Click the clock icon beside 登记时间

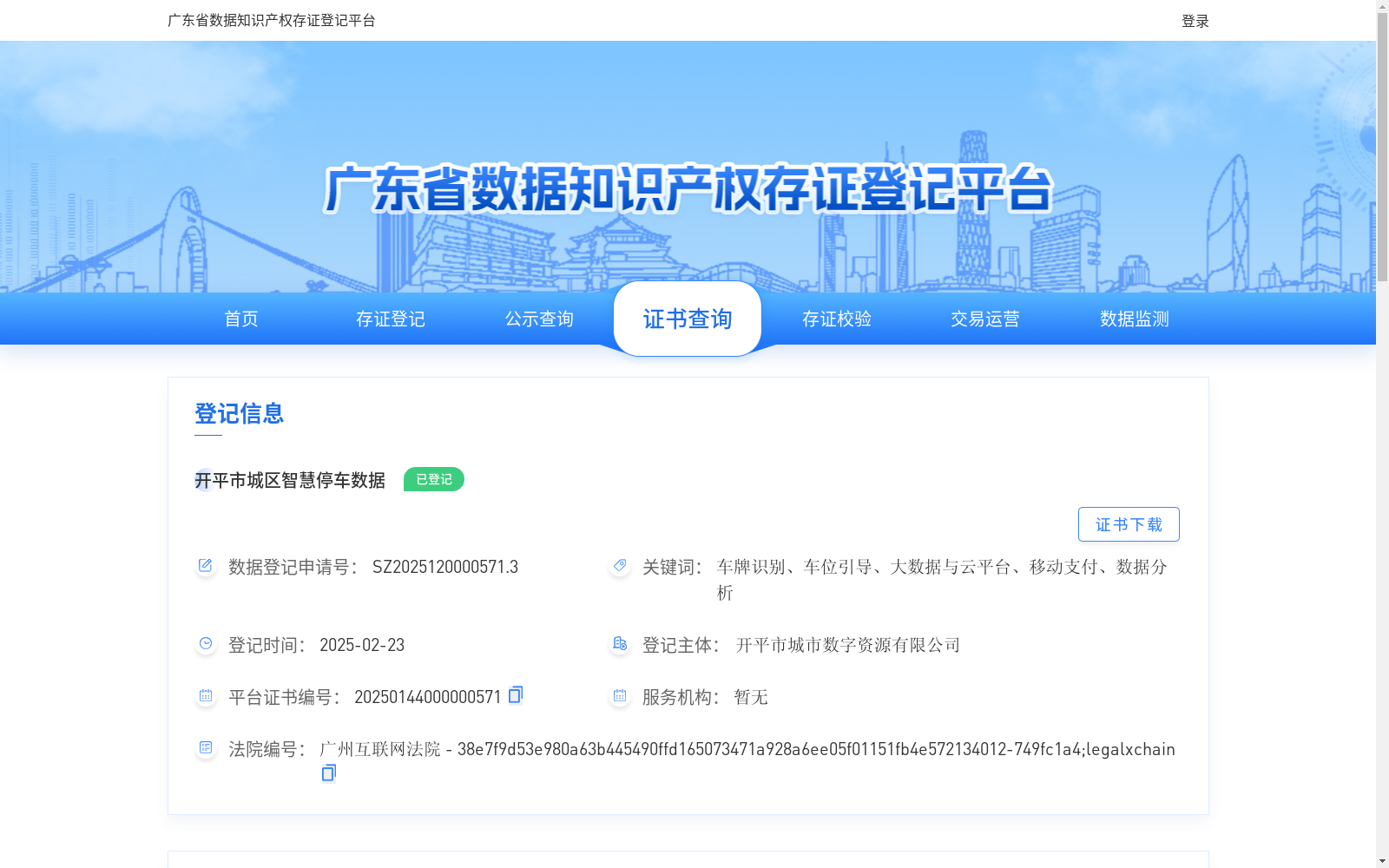pyautogui.click(x=206, y=644)
